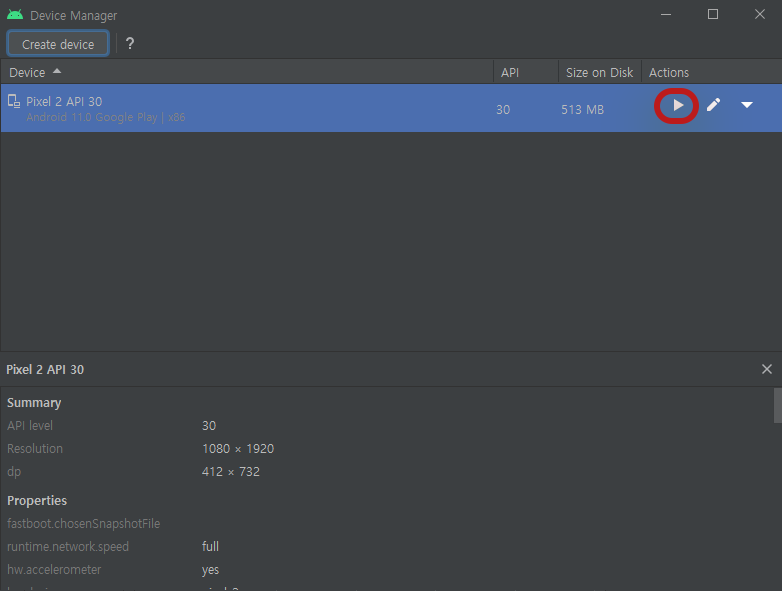Click the 513 MB size cell
Screen dimensions: 782x591
(583, 110)
